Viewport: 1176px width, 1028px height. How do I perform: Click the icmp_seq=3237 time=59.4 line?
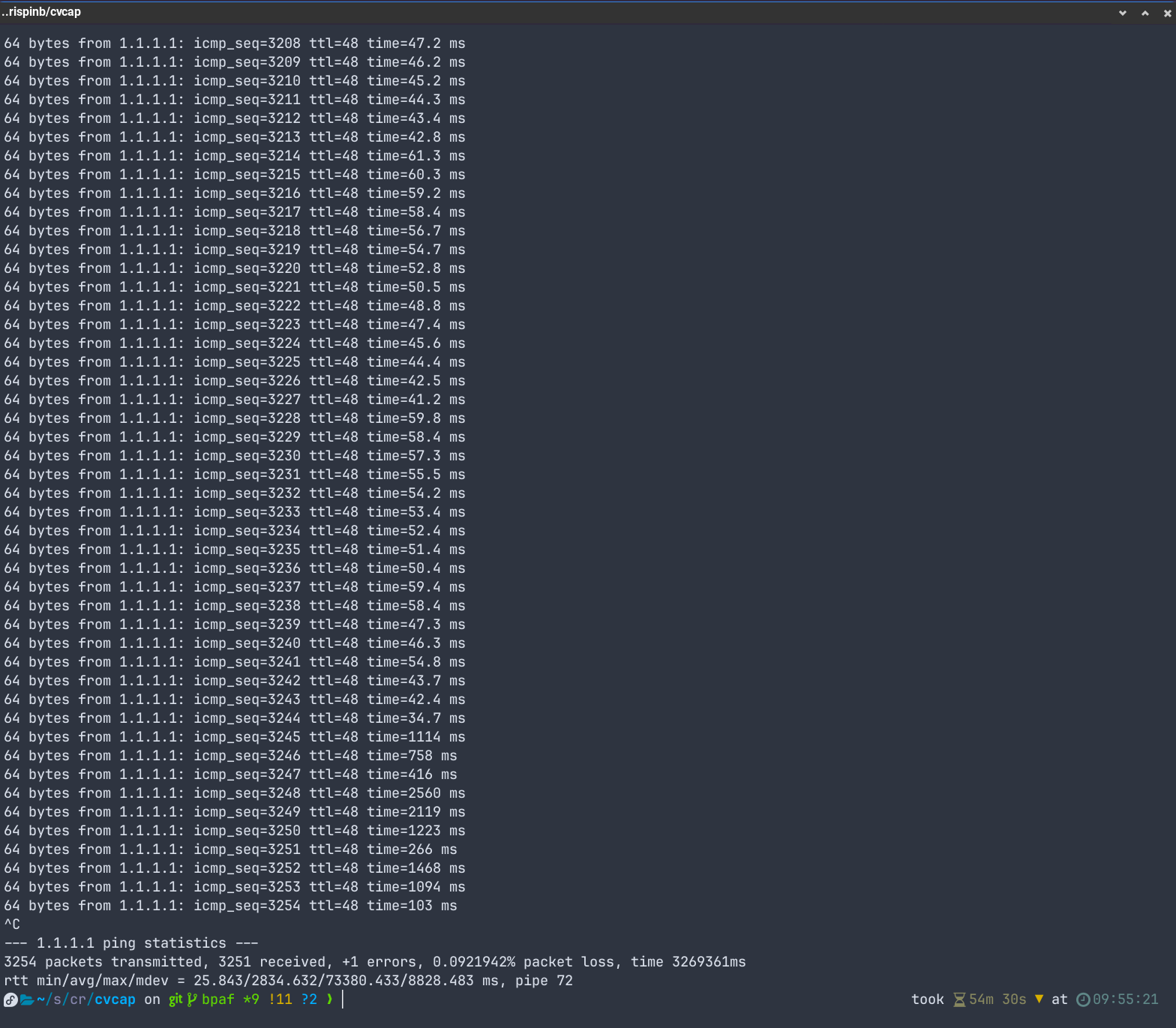click(x=235, y=587)
